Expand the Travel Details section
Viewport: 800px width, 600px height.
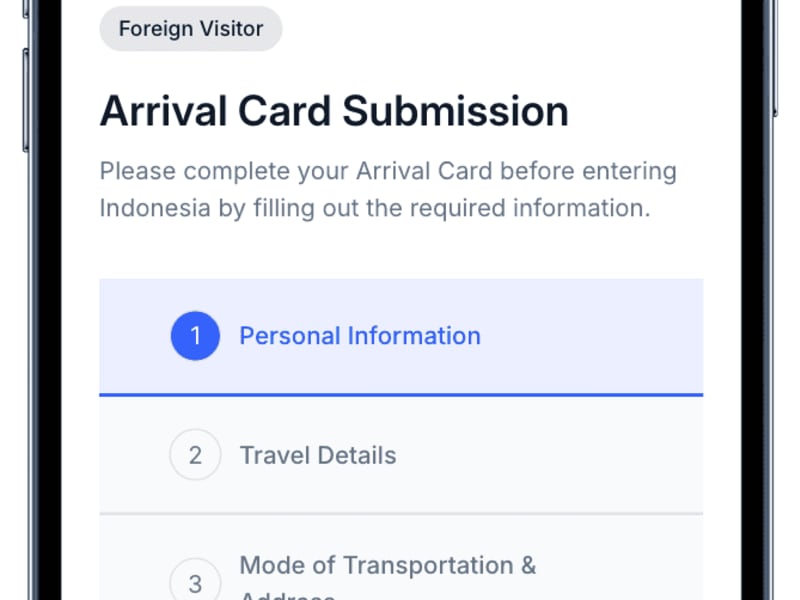tap(317, 455)
